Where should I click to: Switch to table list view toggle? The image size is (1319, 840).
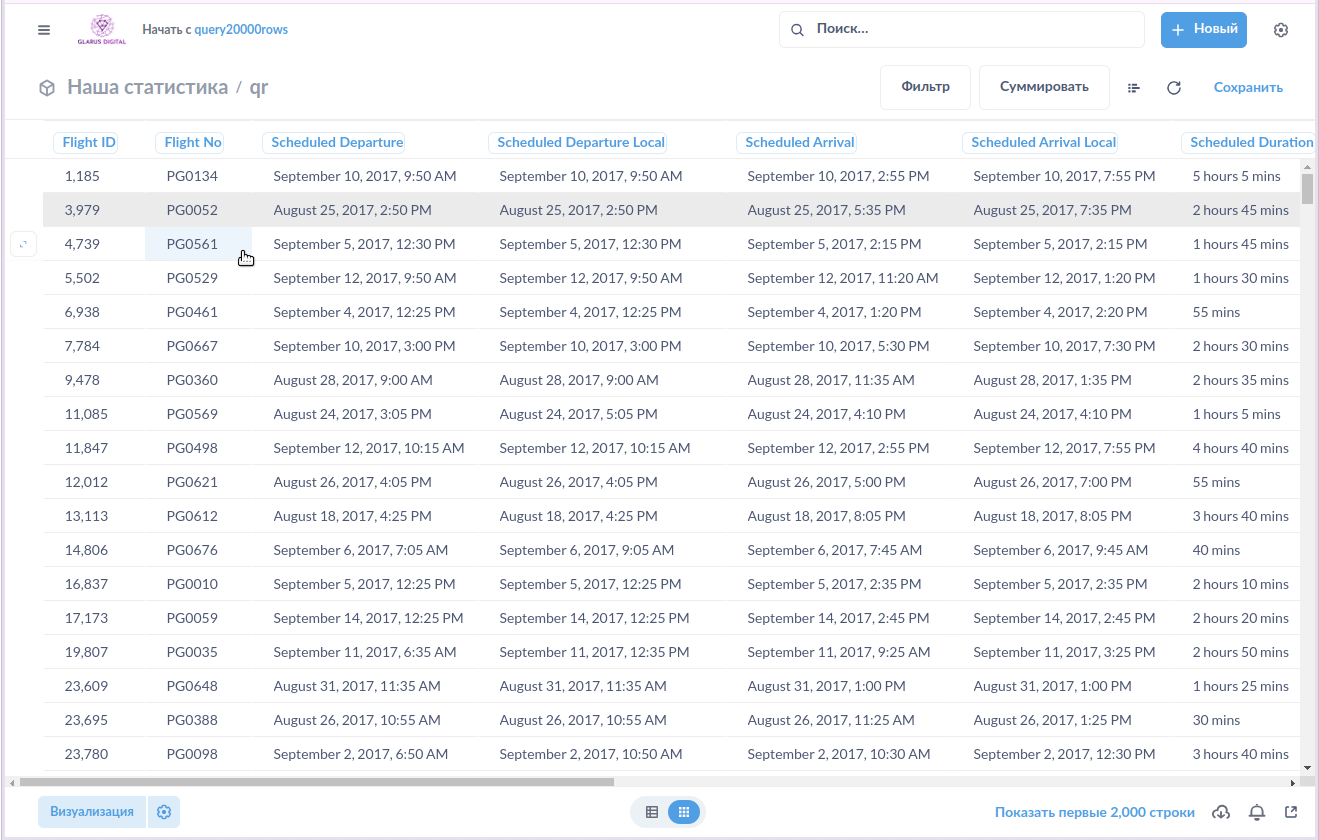652,812
